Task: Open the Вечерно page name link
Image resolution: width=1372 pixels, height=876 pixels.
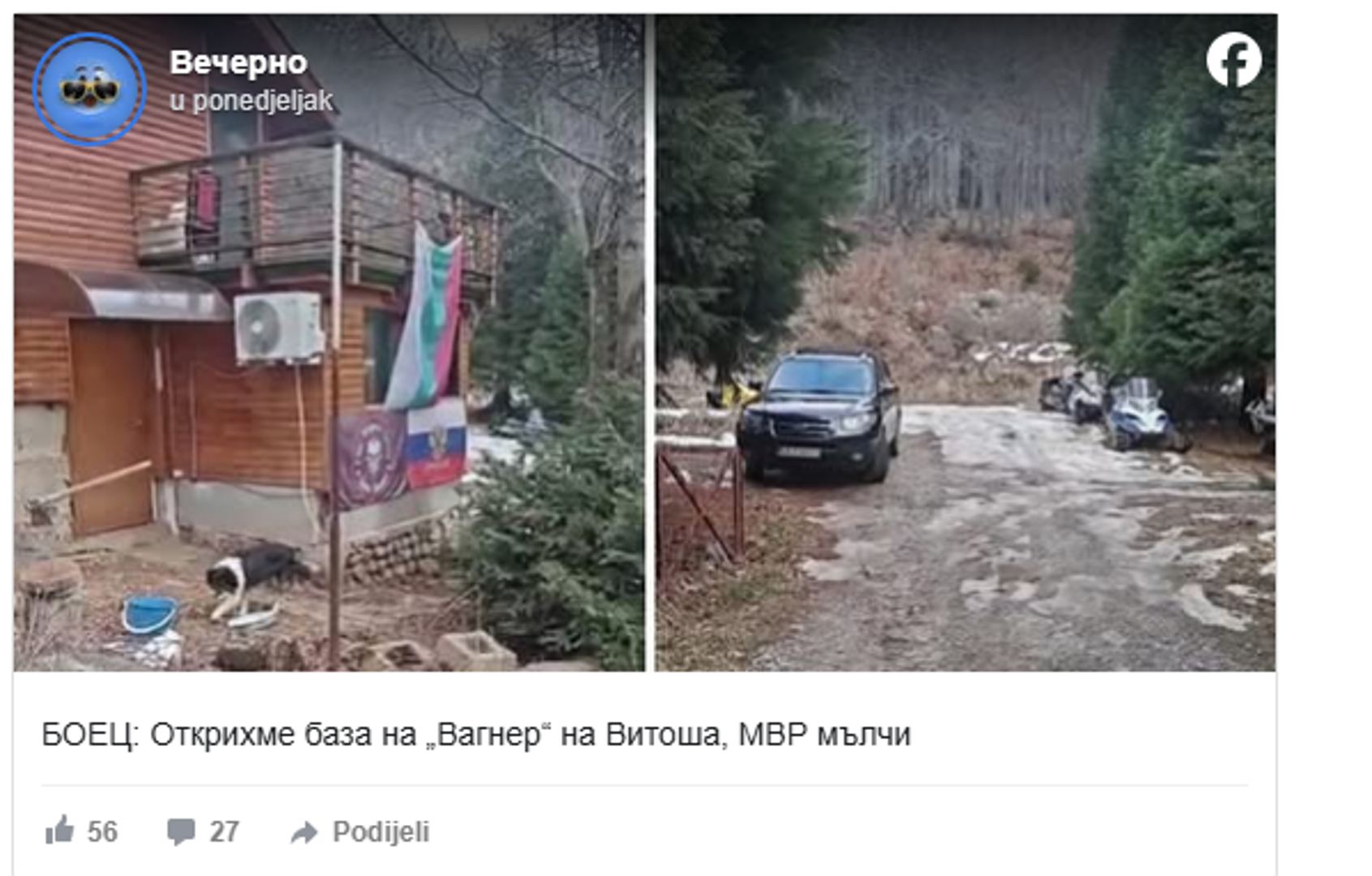Action: click(x=239, y=62)
